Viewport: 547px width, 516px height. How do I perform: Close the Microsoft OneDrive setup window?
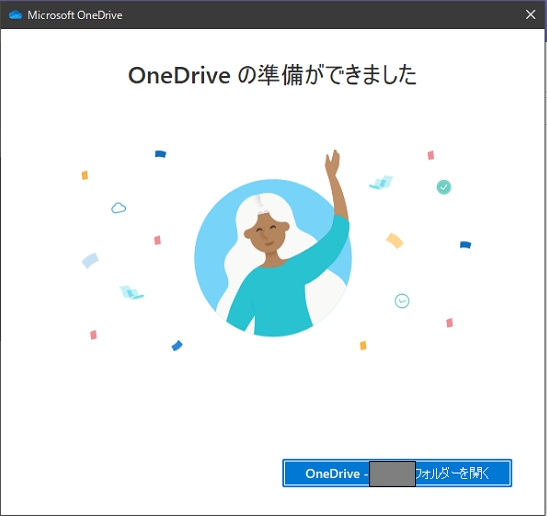coord(531,15)
